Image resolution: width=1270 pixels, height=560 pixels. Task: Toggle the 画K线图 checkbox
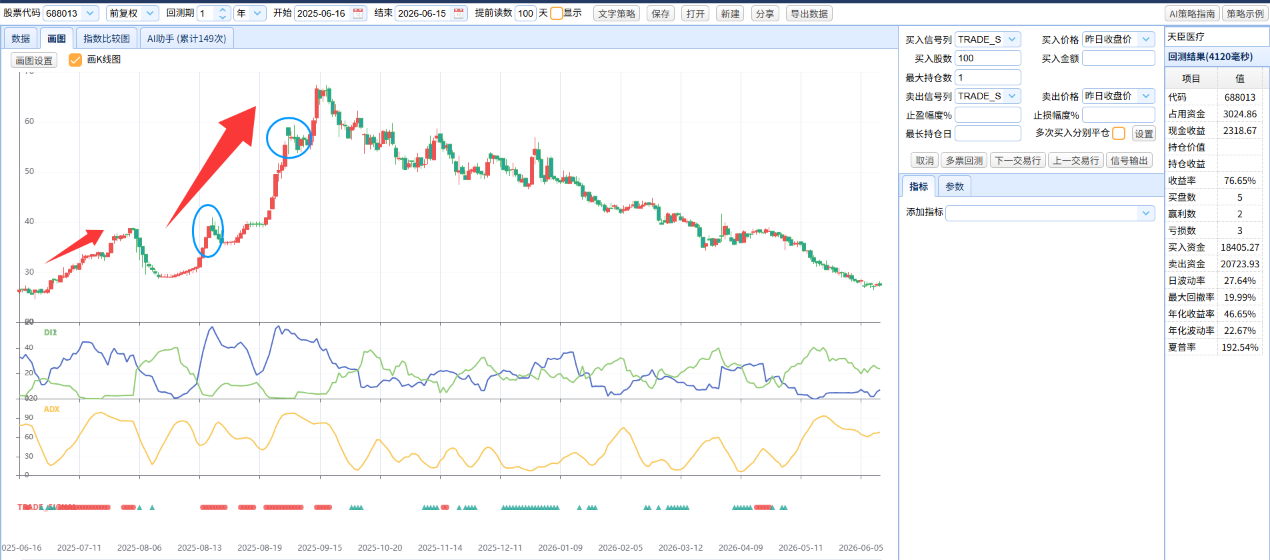tap(75, 60)
